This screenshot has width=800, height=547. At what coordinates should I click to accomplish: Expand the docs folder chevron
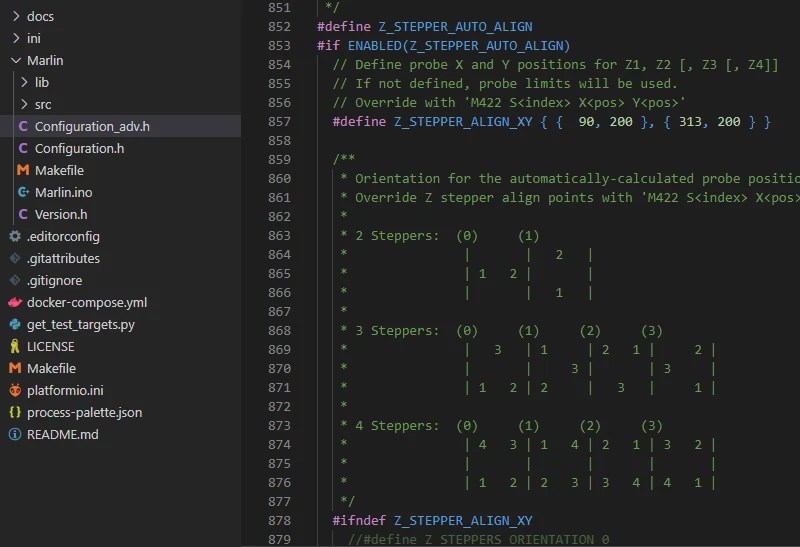click(16, 16)
